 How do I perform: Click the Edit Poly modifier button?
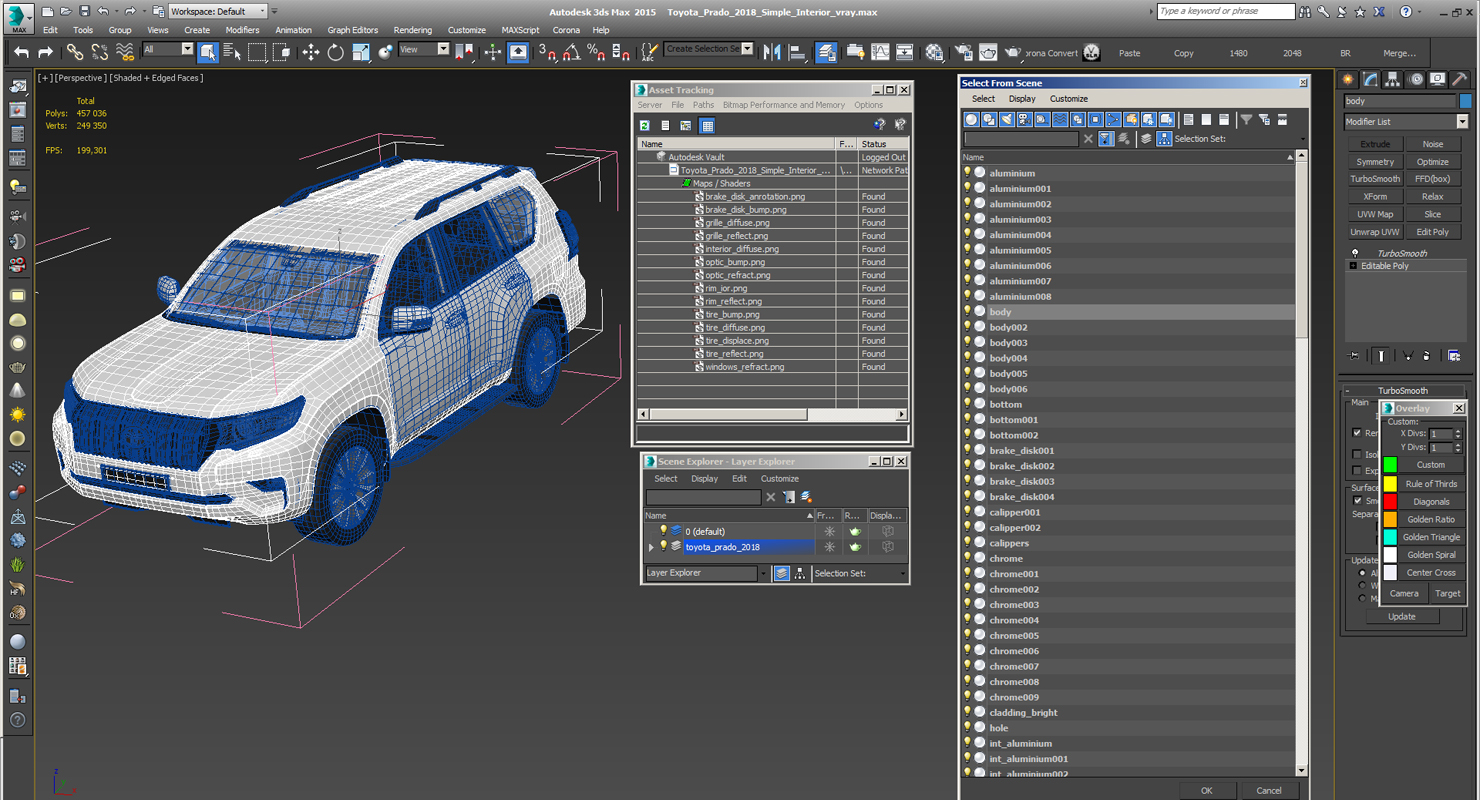point(1432,232)
